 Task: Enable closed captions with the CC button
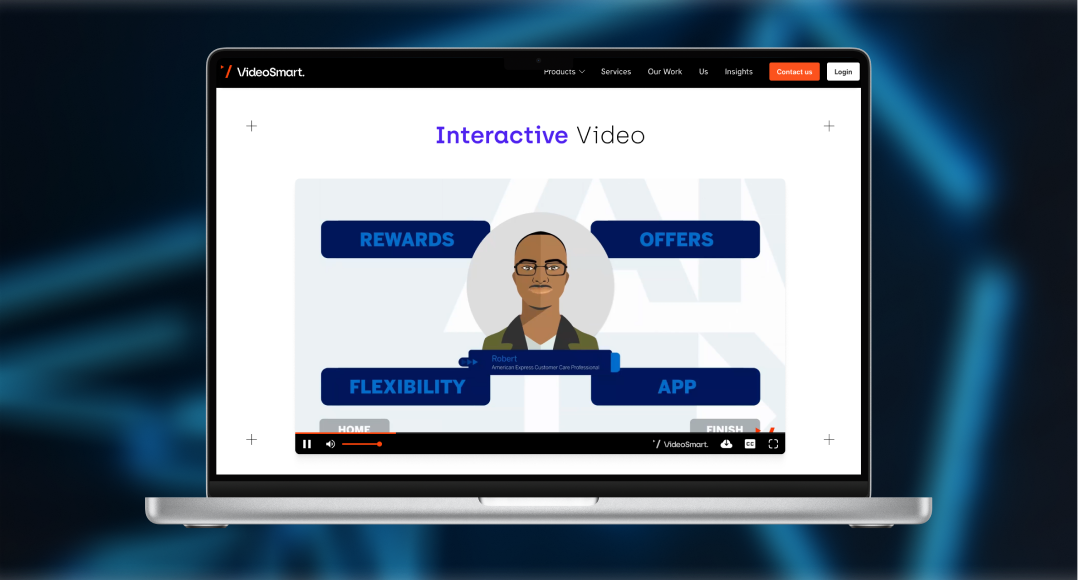(x=749, y=443)
